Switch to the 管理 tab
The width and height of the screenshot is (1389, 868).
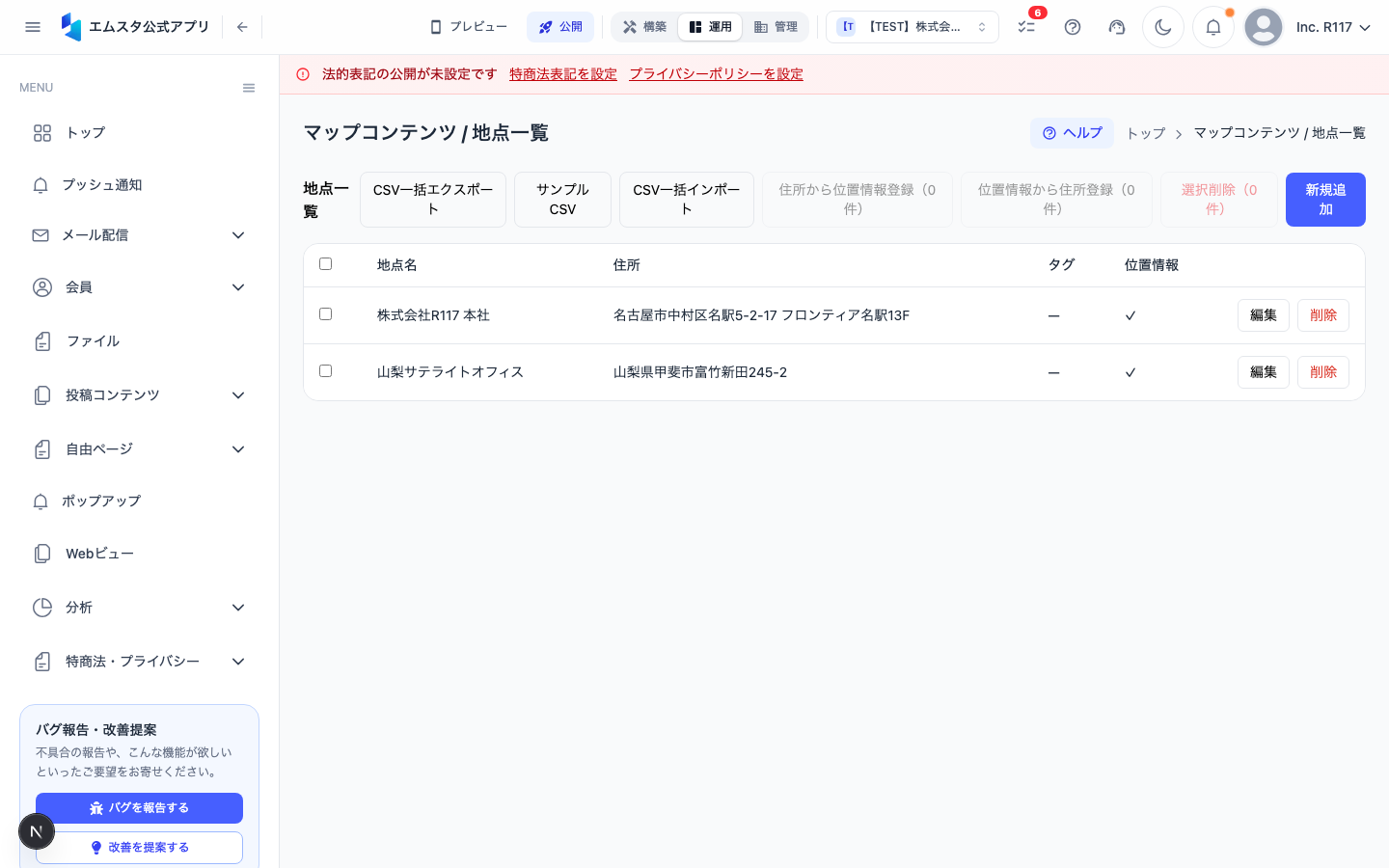(x=776, y=27)
